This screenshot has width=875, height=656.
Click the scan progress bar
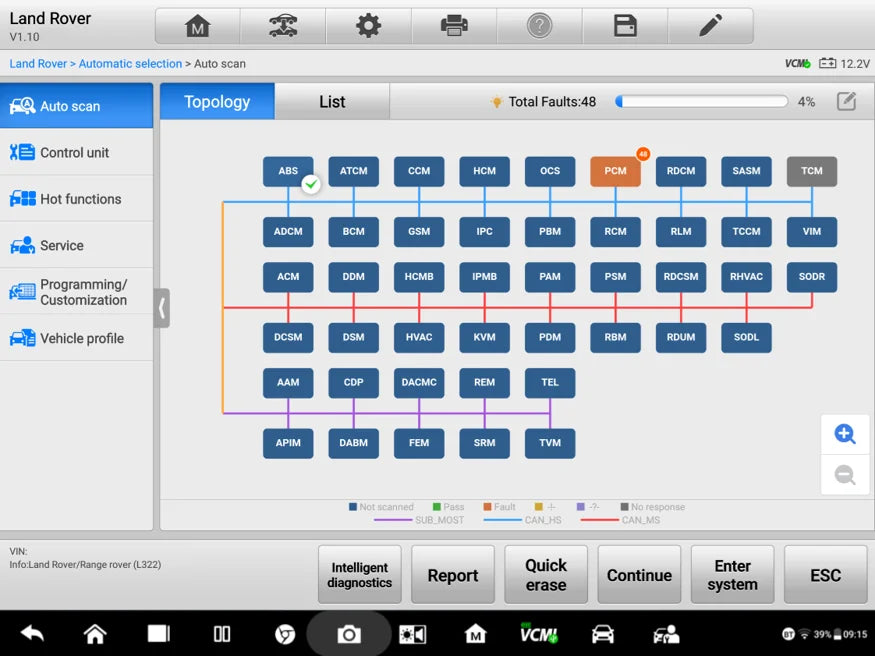click(x=701, y=102)
